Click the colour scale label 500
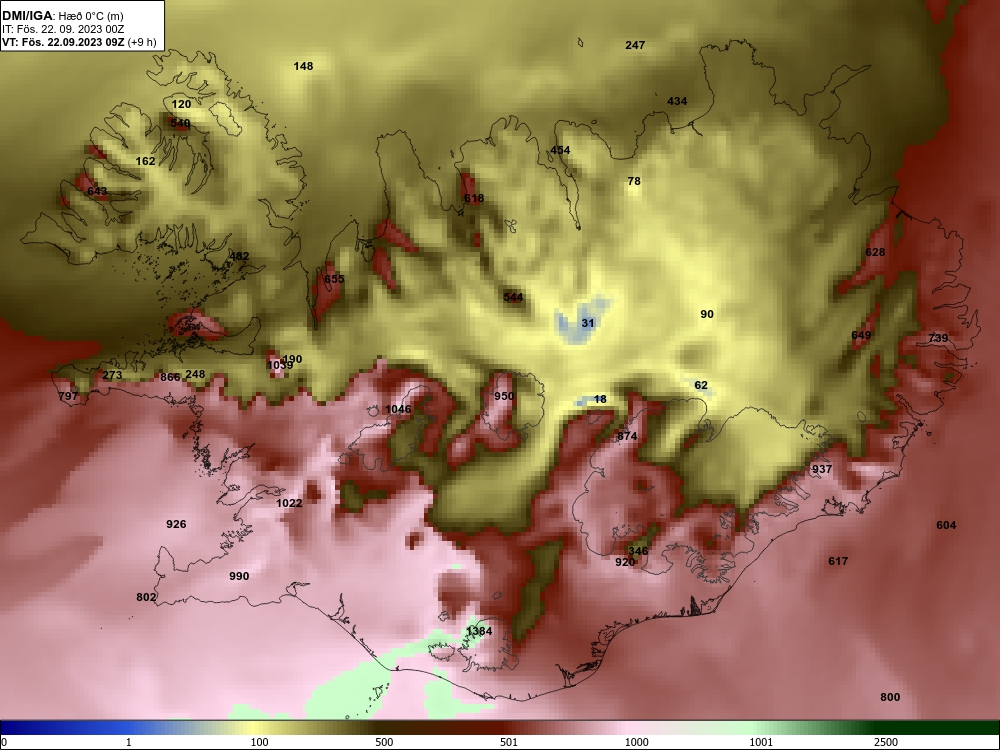 (x=384, y=742)
